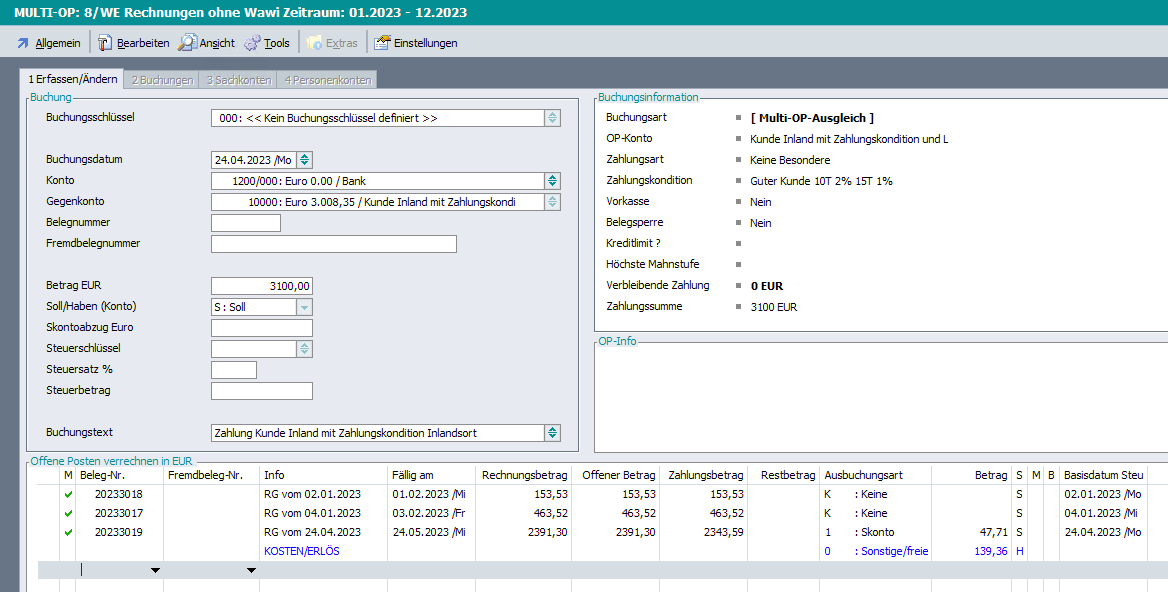
Task: Open the Buchungstext dropdown arrow
Action: pos(552,433)
